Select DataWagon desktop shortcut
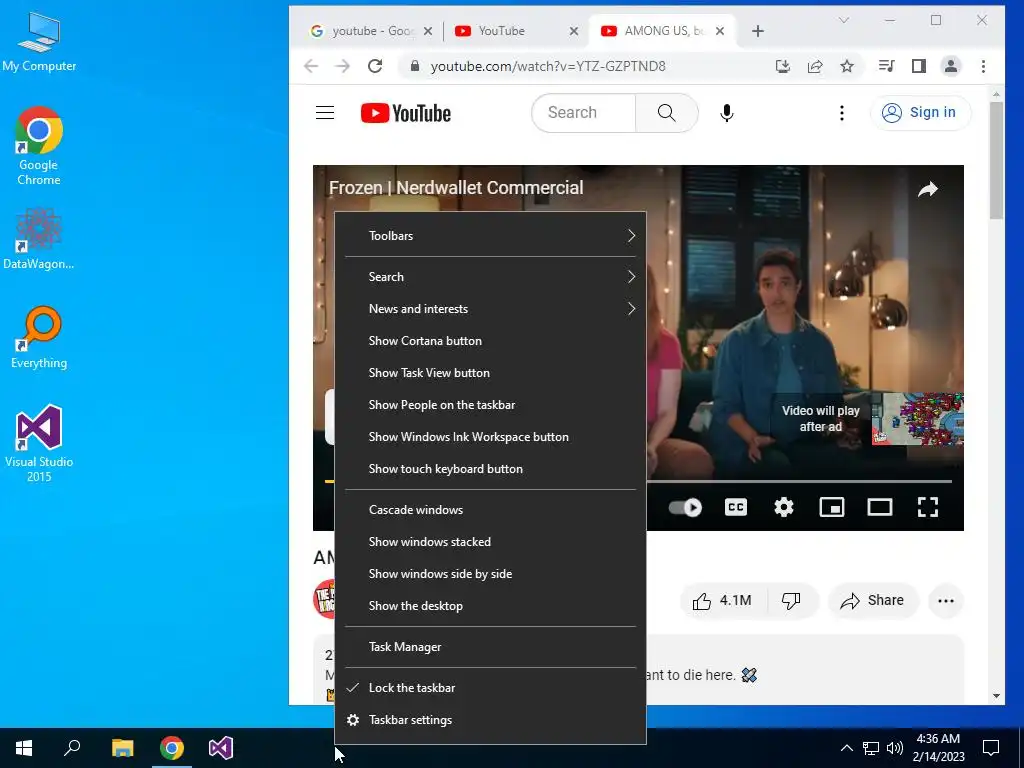The width and height of the screenshot is (1024, 768). [x=39, y=239]
